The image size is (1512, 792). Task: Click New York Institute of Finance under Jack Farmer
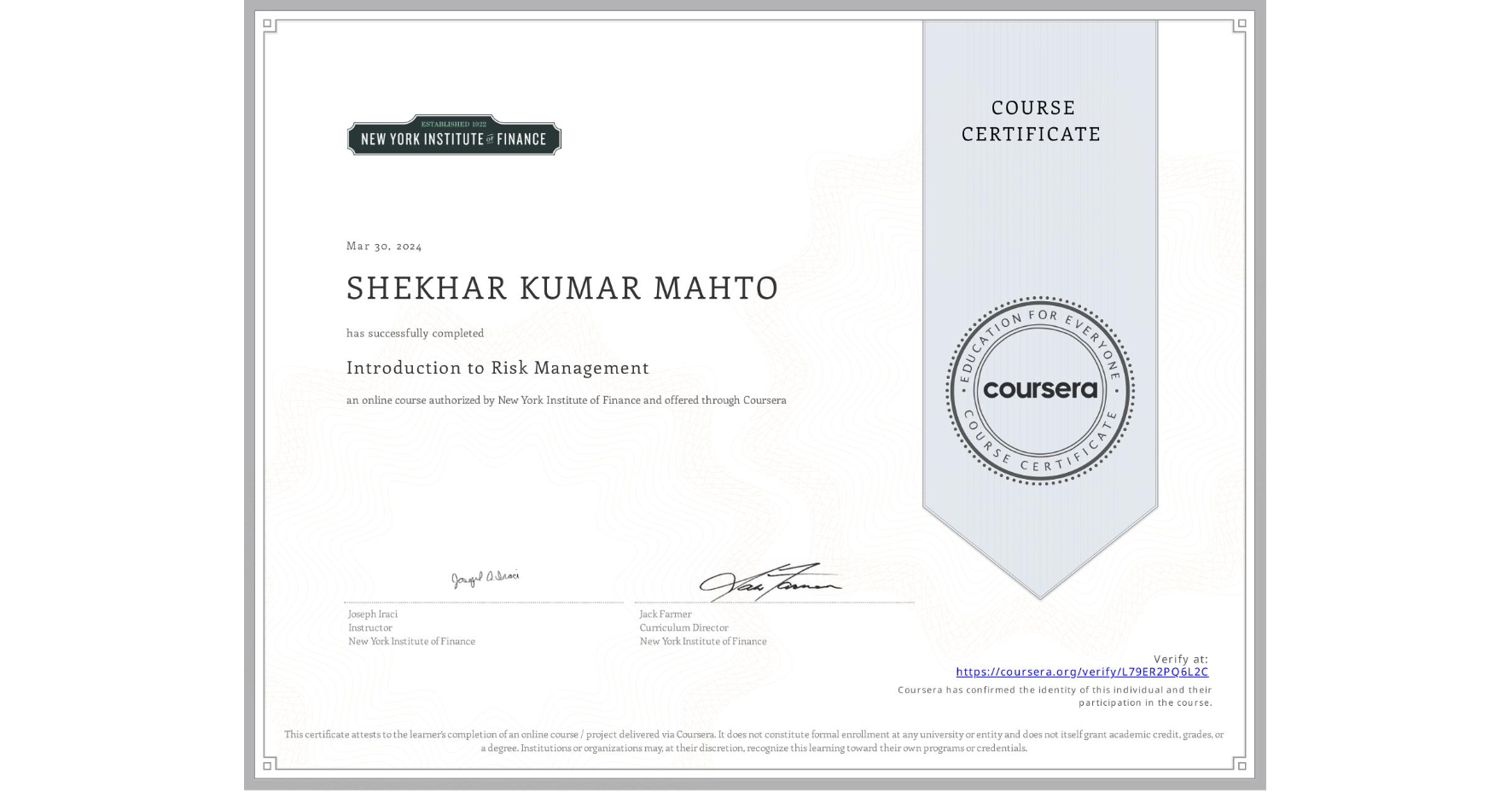703,641
